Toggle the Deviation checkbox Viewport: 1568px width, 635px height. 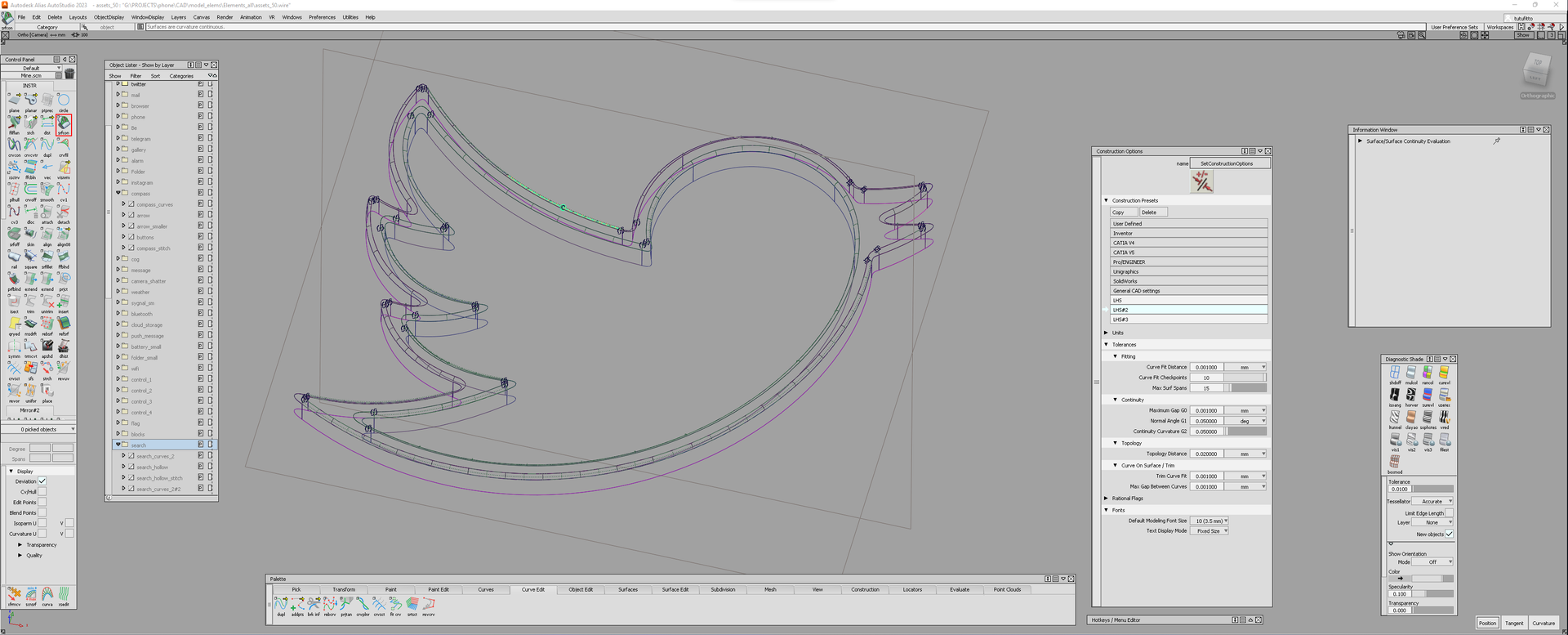click(42, 481)
